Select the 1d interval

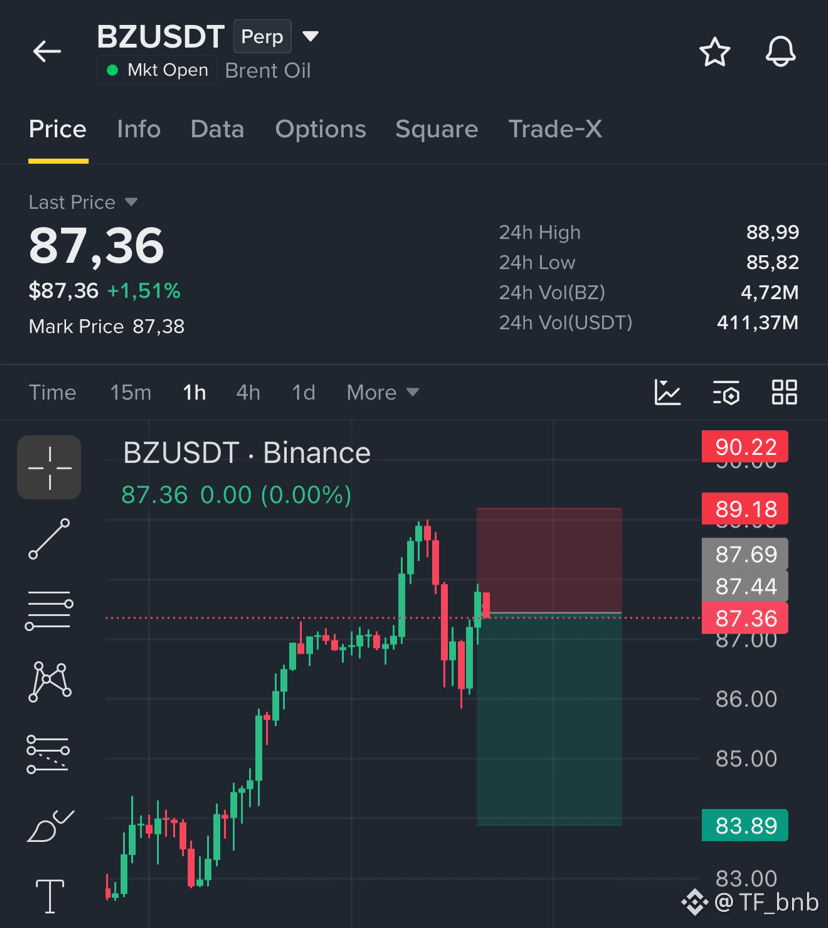click(304, 392)
